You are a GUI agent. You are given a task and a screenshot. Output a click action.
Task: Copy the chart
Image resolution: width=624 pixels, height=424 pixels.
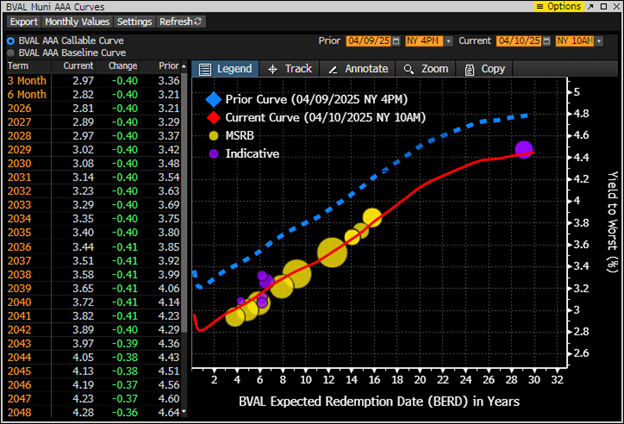[484, 69]
